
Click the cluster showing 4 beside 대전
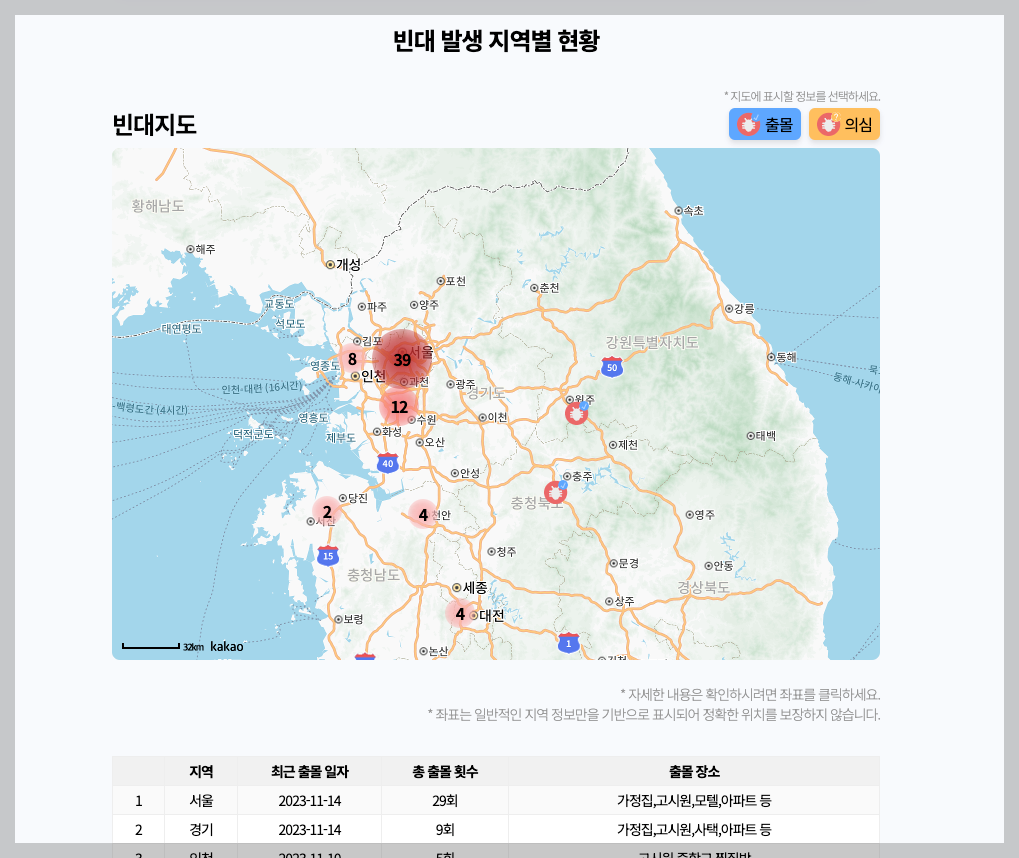pos(460,614)
